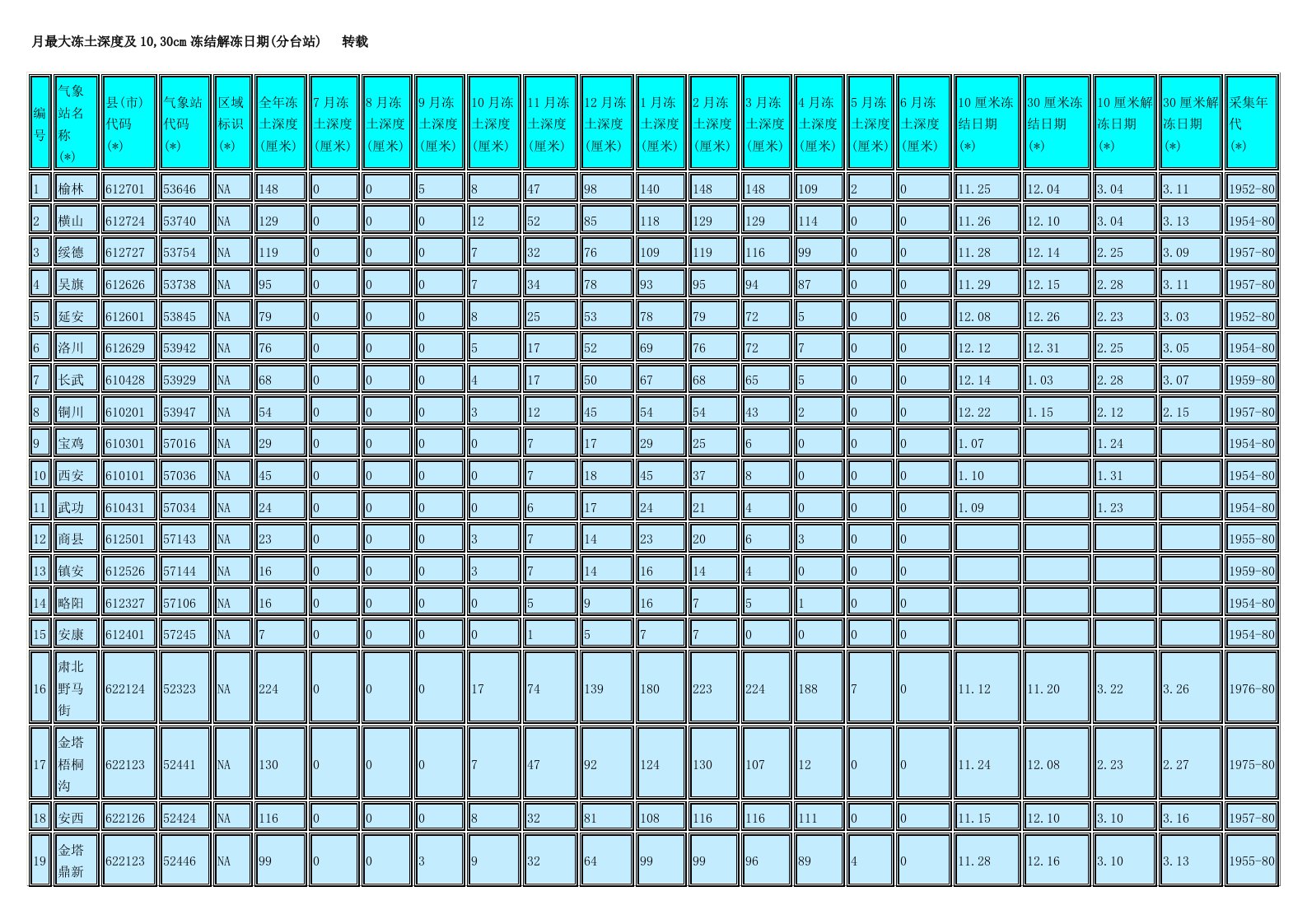Image resolution: width=1307 pixels, height=924 pixels.
Task: Click station code 52441 in 金塔梧桐沟 row
Action: (180, 764)
